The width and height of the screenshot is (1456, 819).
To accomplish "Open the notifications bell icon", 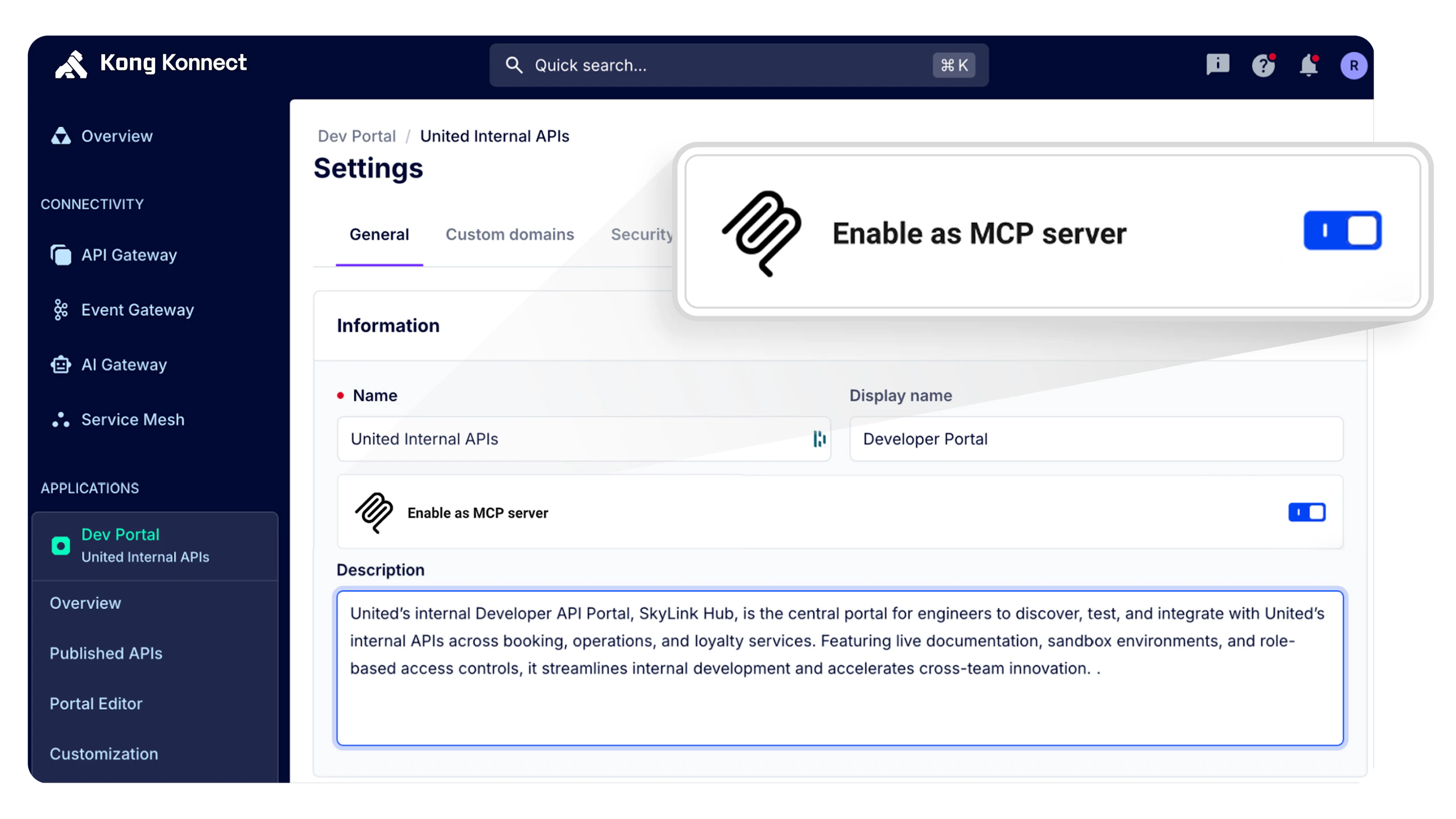I will (x=1308, y=65).
